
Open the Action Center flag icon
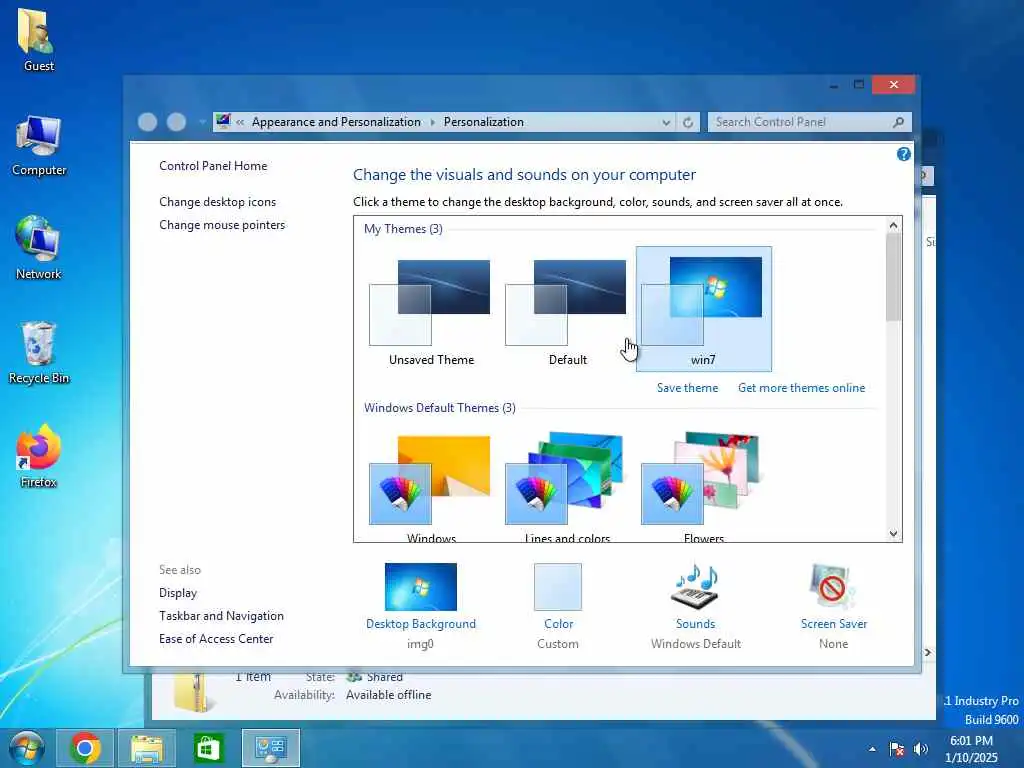pos(897,749)
